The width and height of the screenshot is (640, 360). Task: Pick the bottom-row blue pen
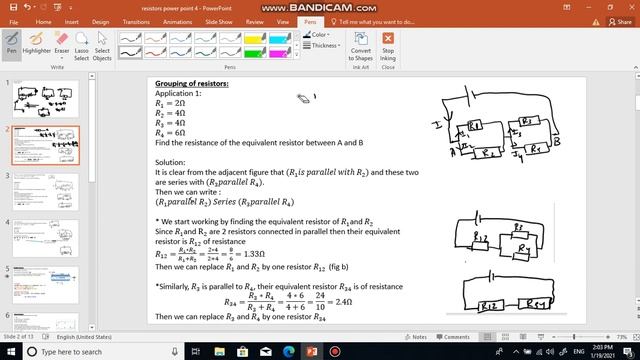(x=180, y=52)
